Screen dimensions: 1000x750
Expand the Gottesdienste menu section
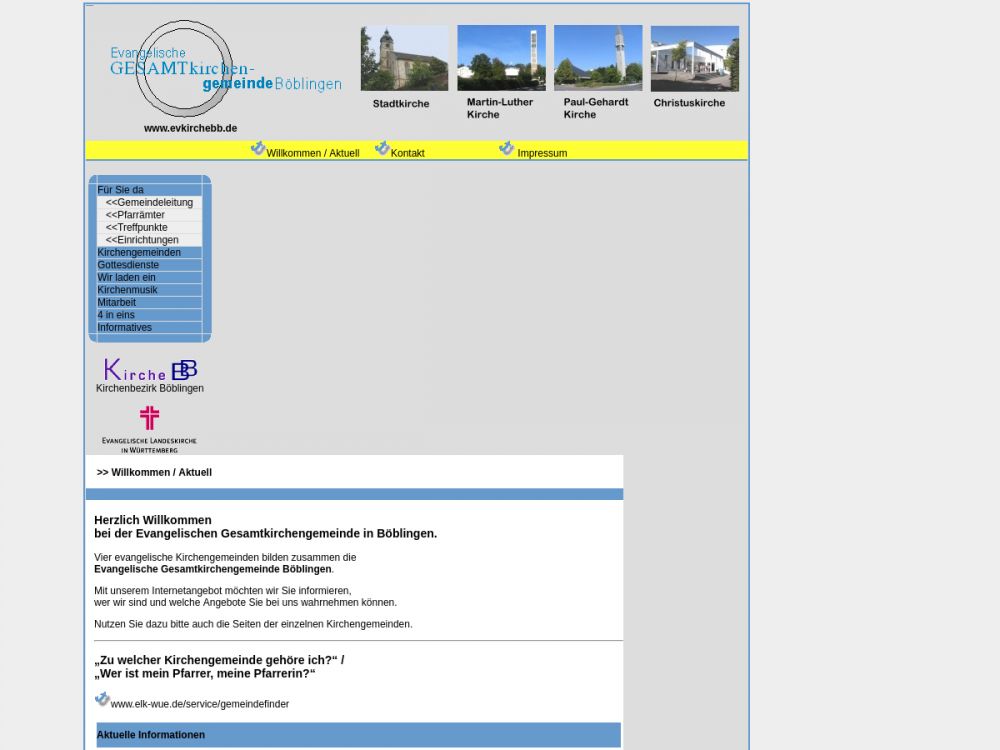tap(128, 265)
